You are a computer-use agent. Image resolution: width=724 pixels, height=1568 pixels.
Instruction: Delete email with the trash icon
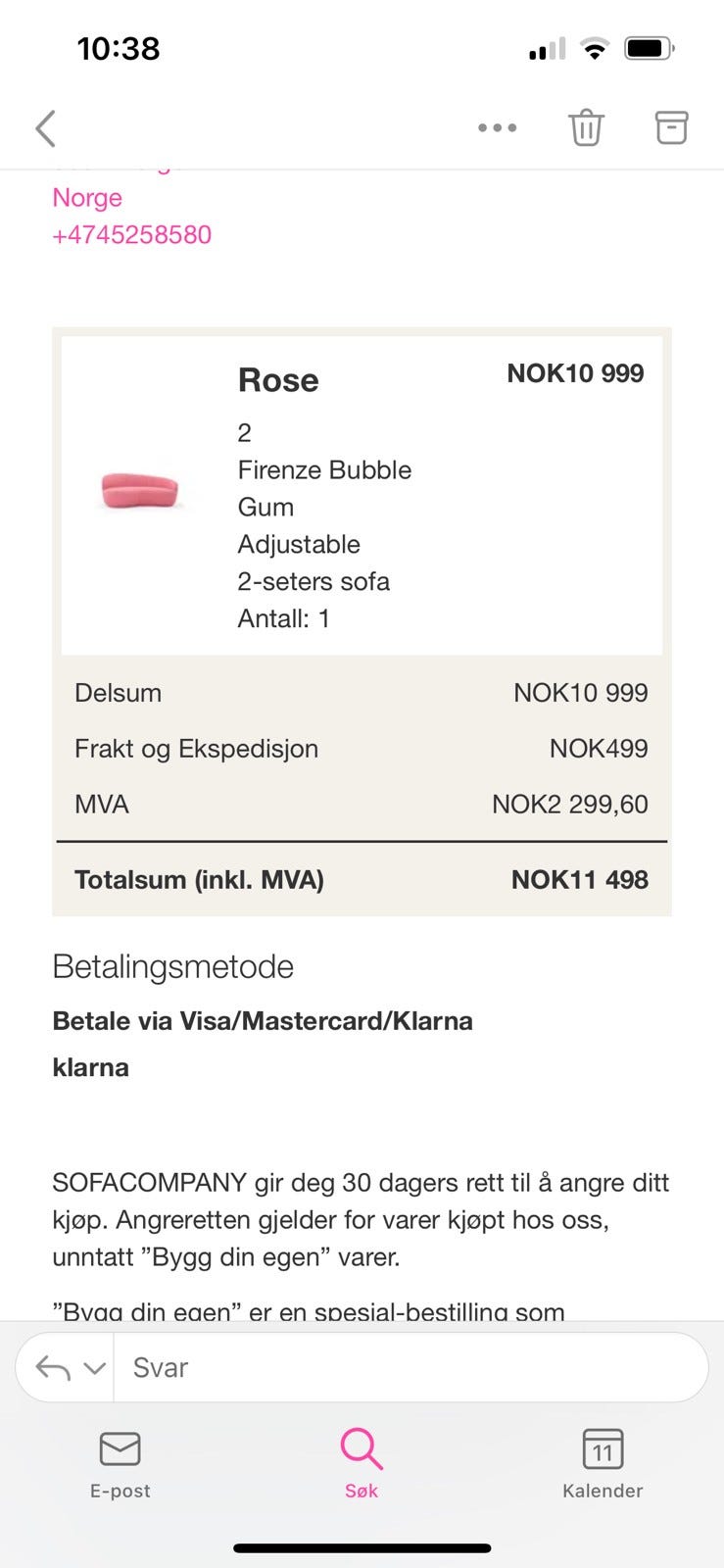(x=586, y=127)
